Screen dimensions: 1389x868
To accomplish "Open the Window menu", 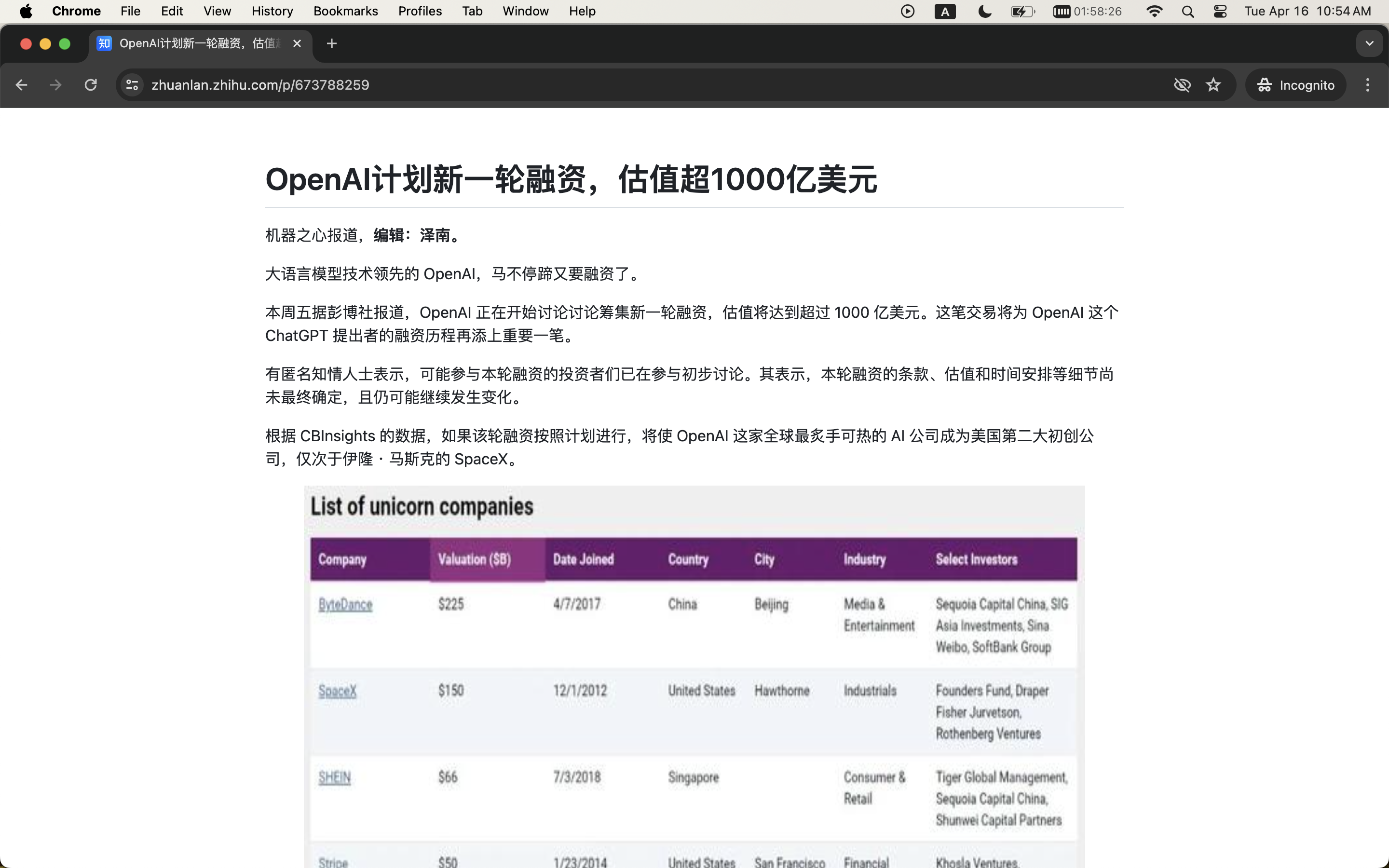I will [525, 12].
